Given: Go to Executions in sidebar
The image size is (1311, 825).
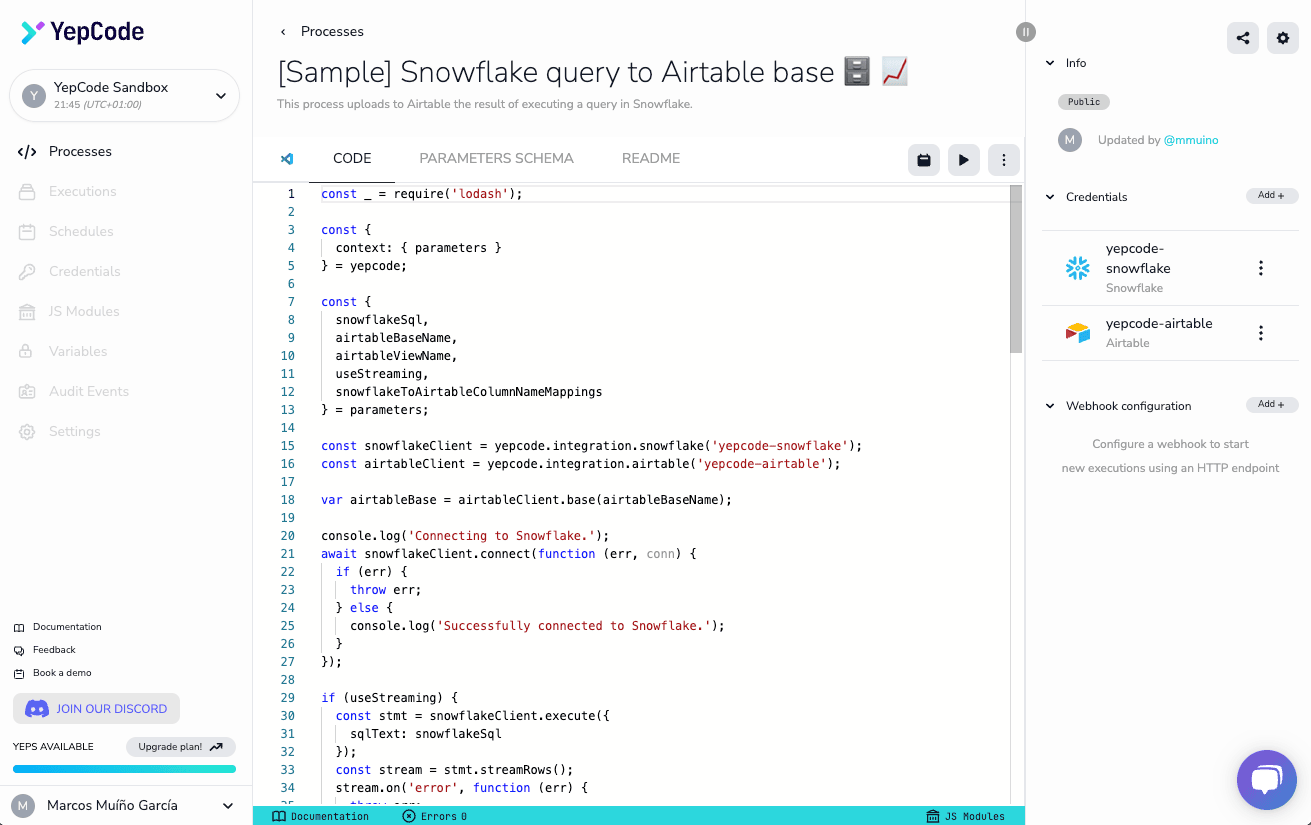Looking at the screenshot, I should click(82, 192).
